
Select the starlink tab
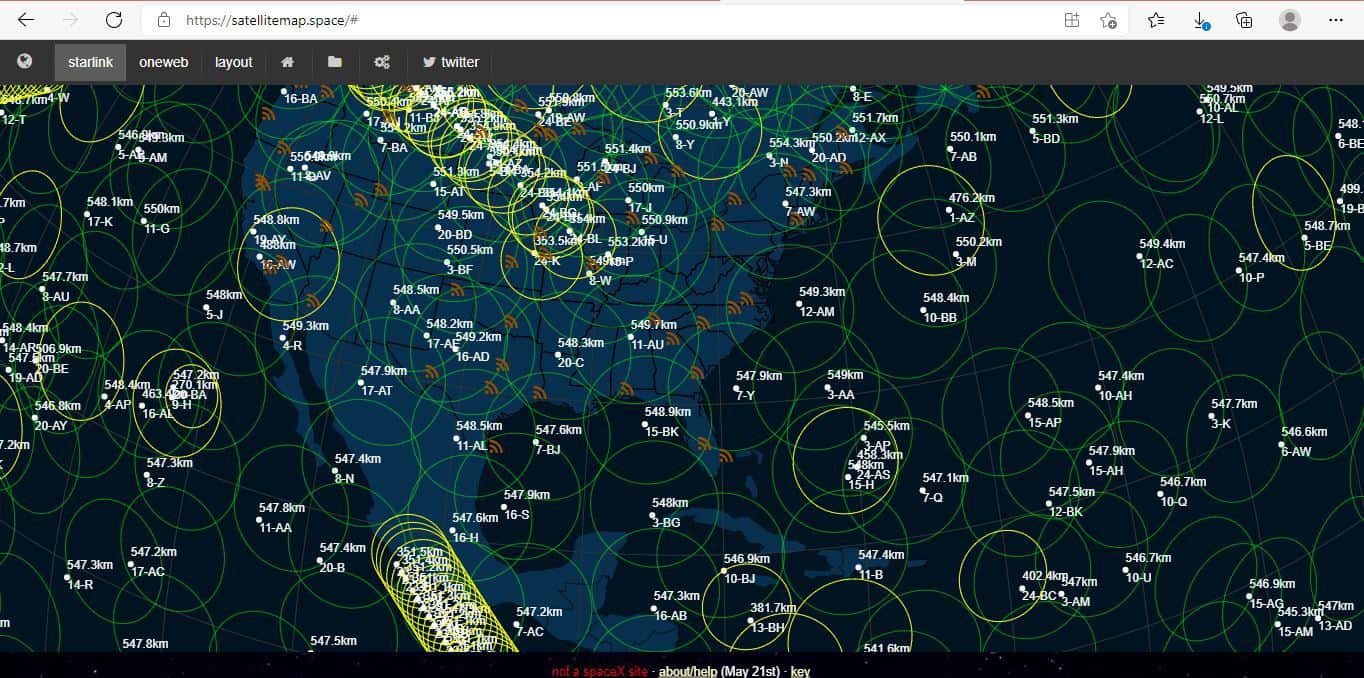tap(90, 62)
